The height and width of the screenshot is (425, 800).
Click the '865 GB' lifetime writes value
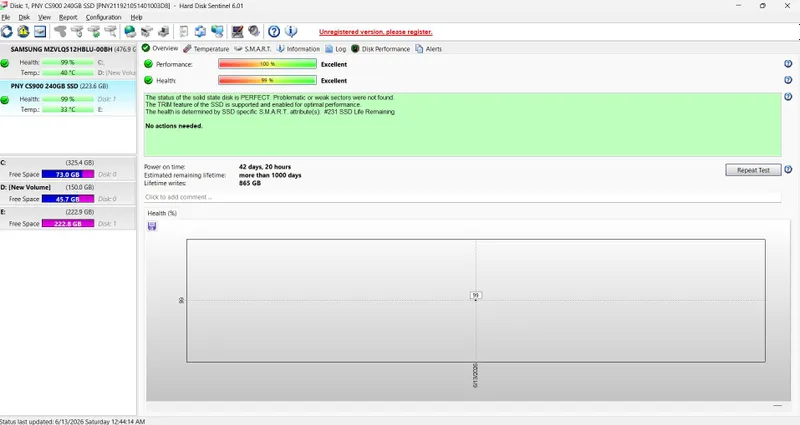point(249,183)
